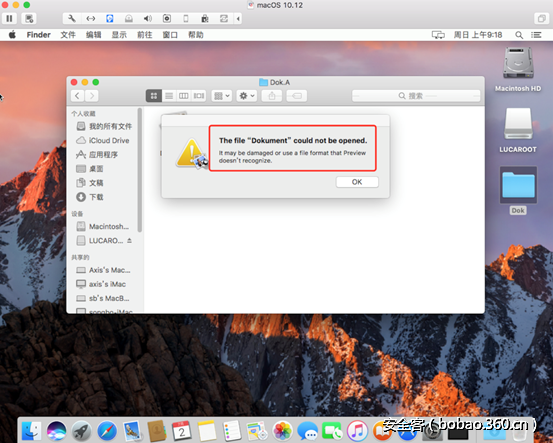Open Photos from the Dock
The width and height of the screenshot is (553, 443).
point(282,431)
